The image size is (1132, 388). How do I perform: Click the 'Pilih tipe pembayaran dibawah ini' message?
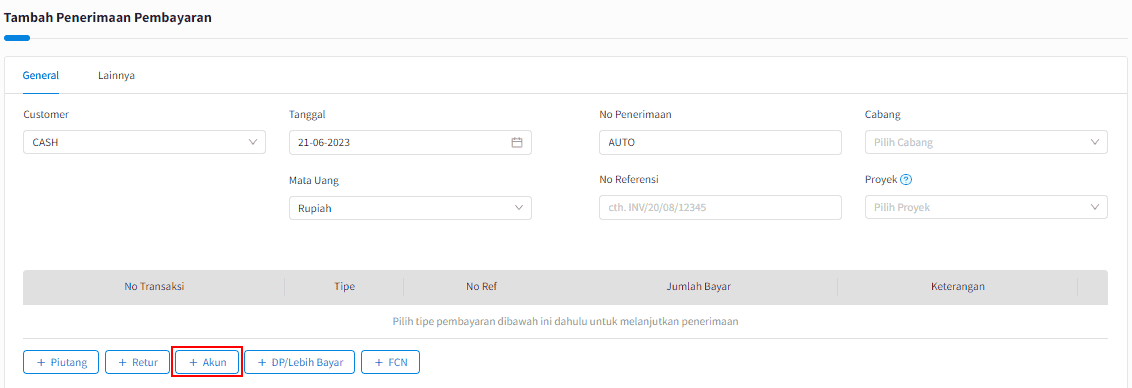coord(565,321)
